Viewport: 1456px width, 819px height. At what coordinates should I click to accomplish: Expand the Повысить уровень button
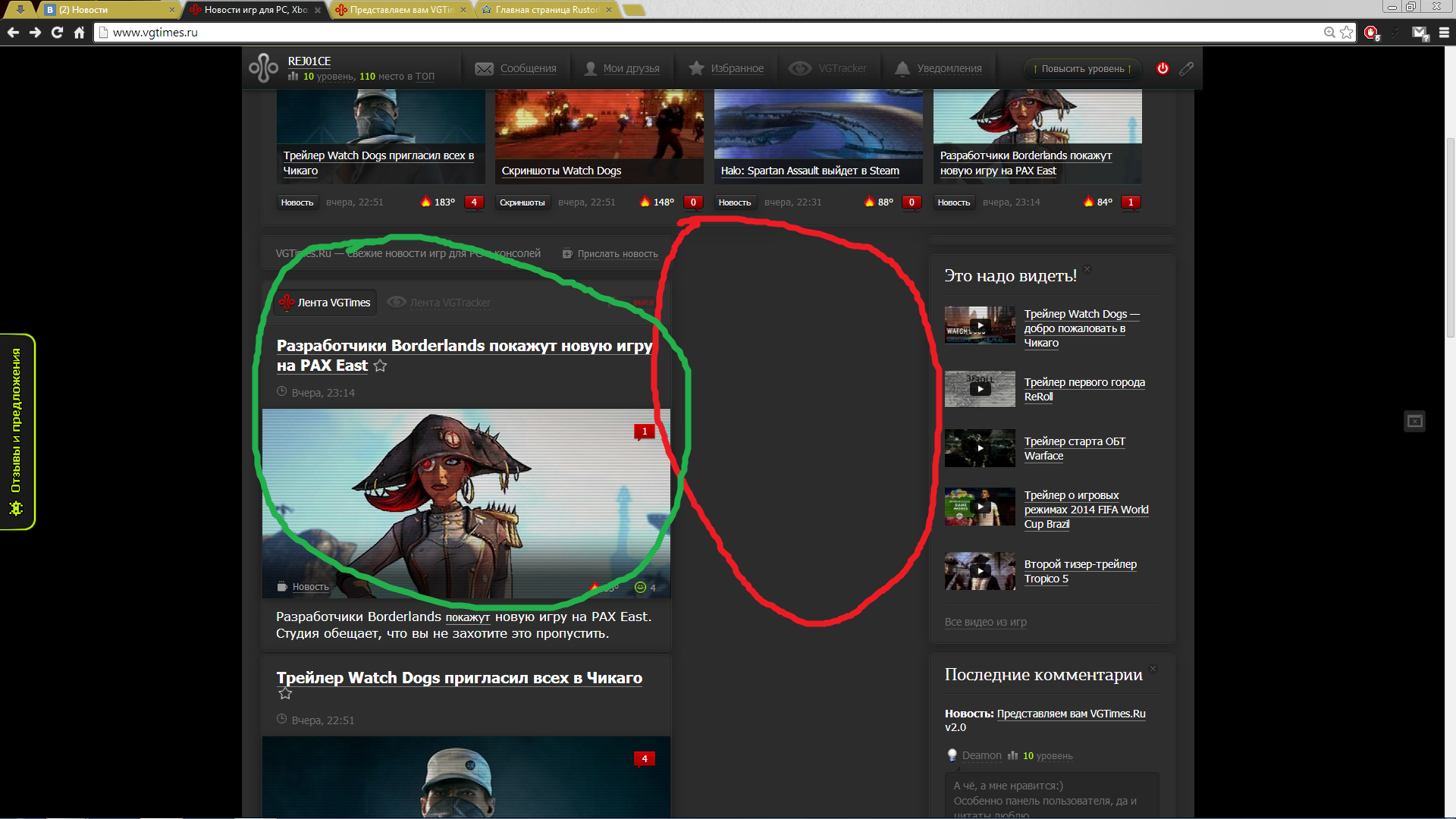click(1082, 68)
